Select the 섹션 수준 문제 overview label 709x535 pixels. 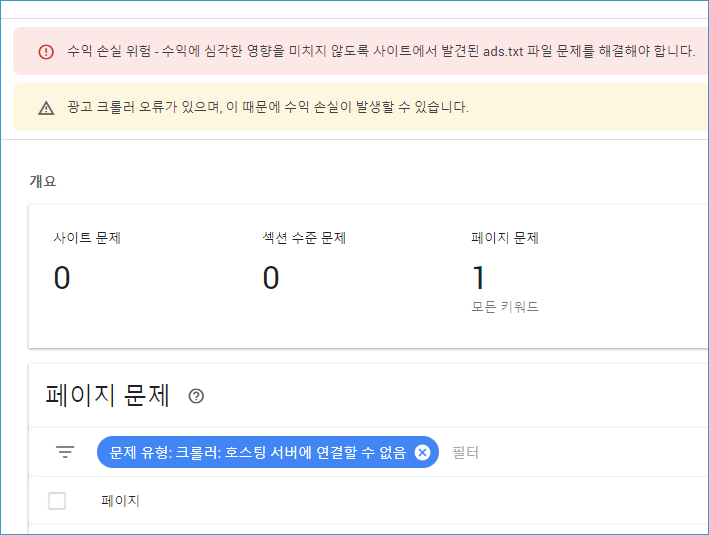[x=304, y=237]
